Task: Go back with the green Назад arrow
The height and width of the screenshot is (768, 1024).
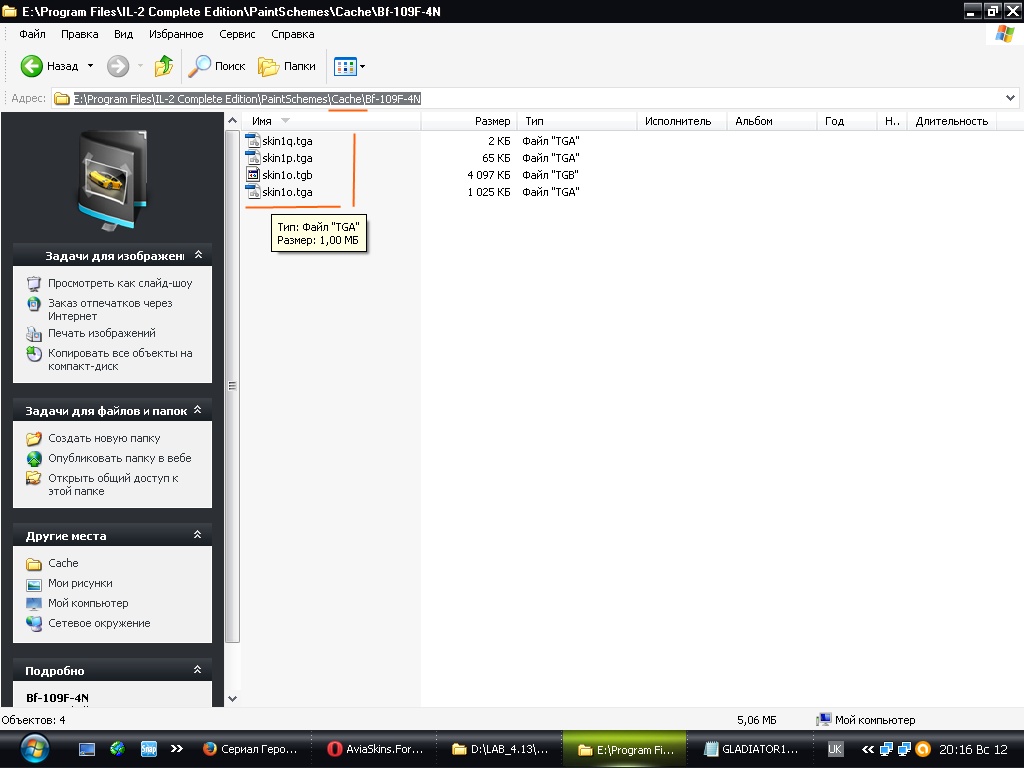Action: (50, 66)
